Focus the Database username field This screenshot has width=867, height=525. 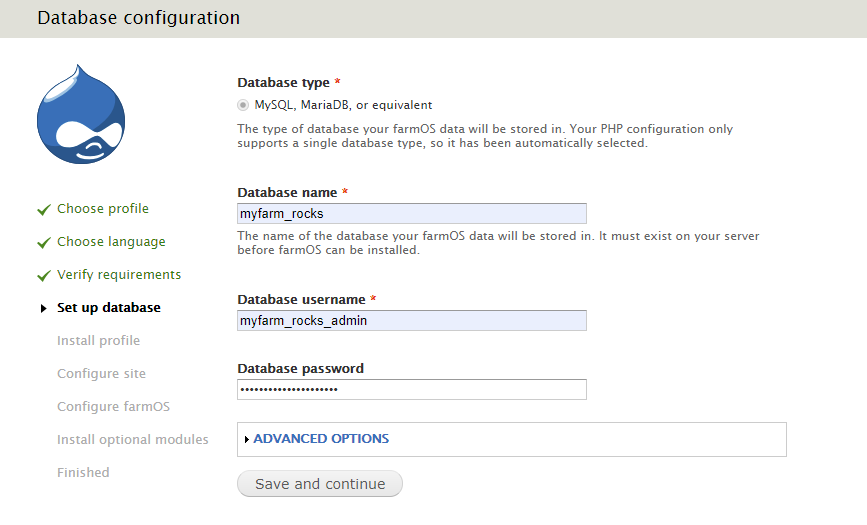click(x=412, y=320)
